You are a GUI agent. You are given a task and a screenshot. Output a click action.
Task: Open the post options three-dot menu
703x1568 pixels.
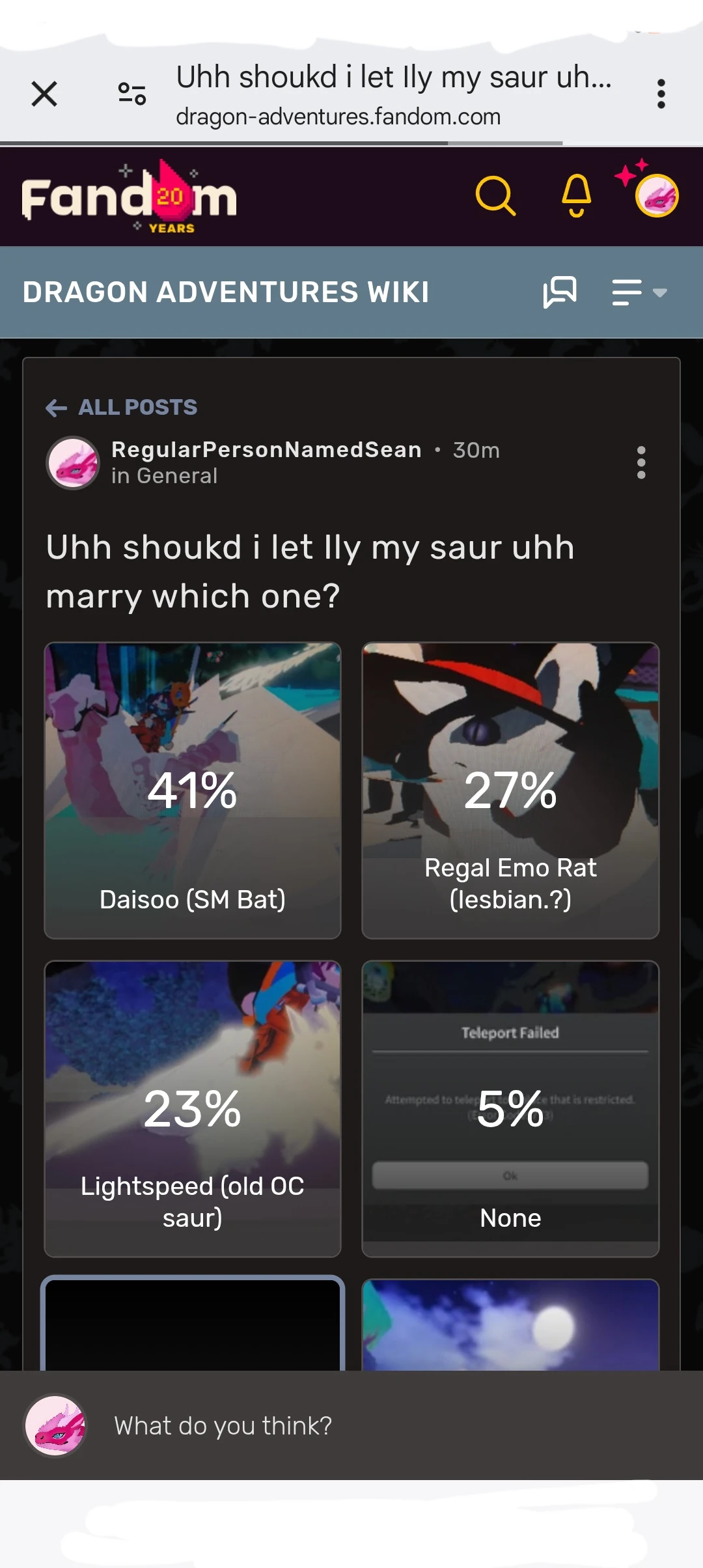tap(641, 462)
